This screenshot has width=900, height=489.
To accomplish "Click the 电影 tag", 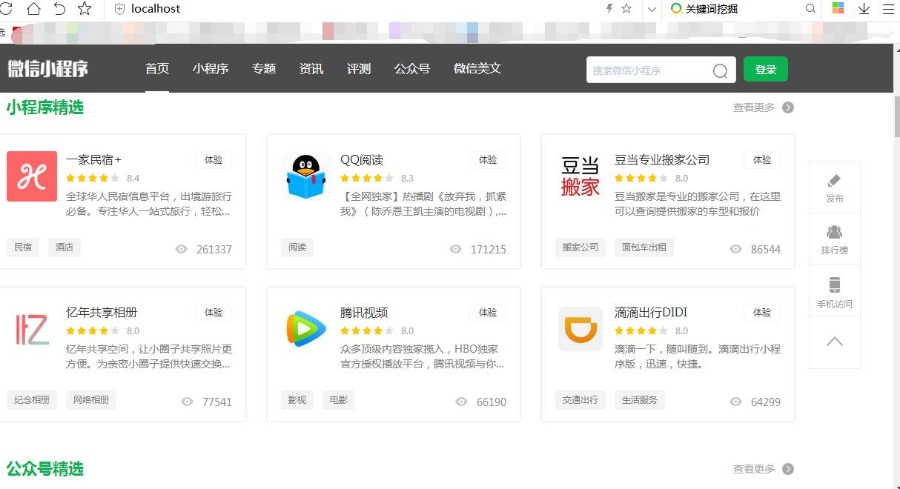I will (339, 400).
